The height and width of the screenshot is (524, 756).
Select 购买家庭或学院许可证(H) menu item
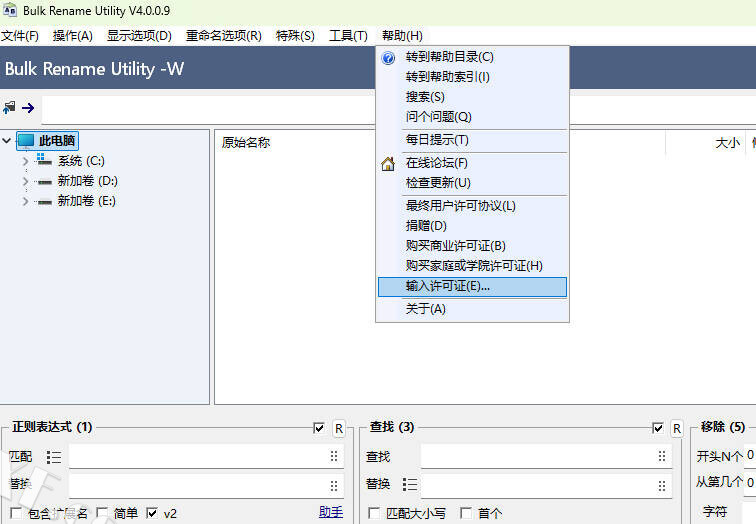(472, 266)
